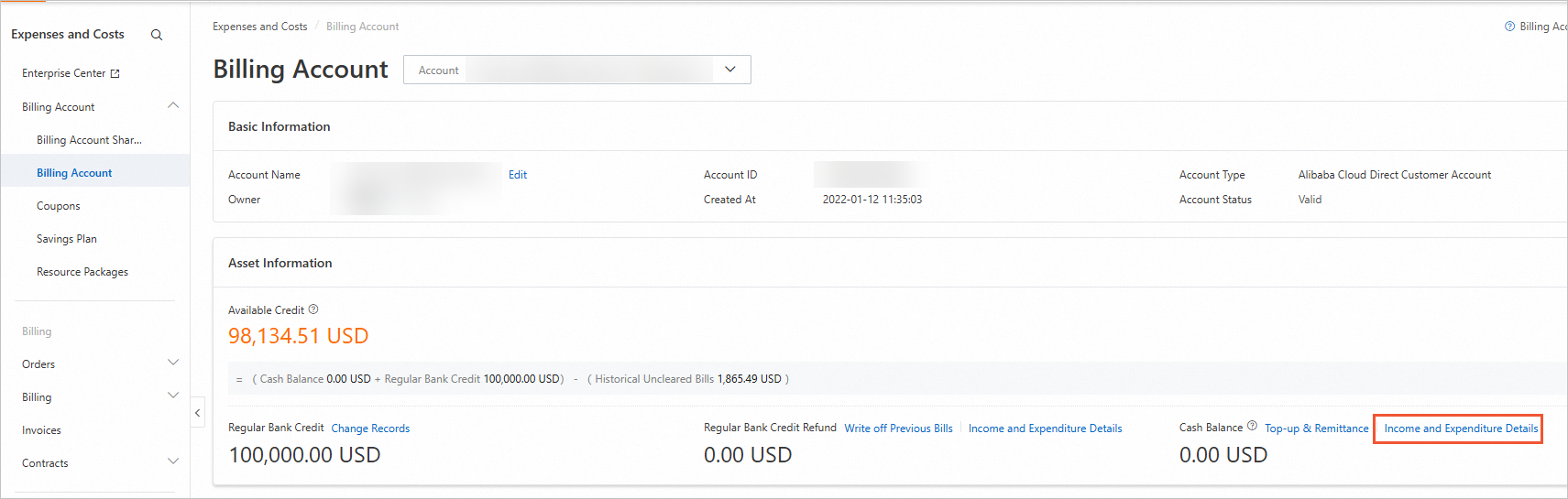The image size is (1568, 499).
Task: Open Change Records for Regular Bank Credit
Action: pyautogui.click(x=370, y=428)
